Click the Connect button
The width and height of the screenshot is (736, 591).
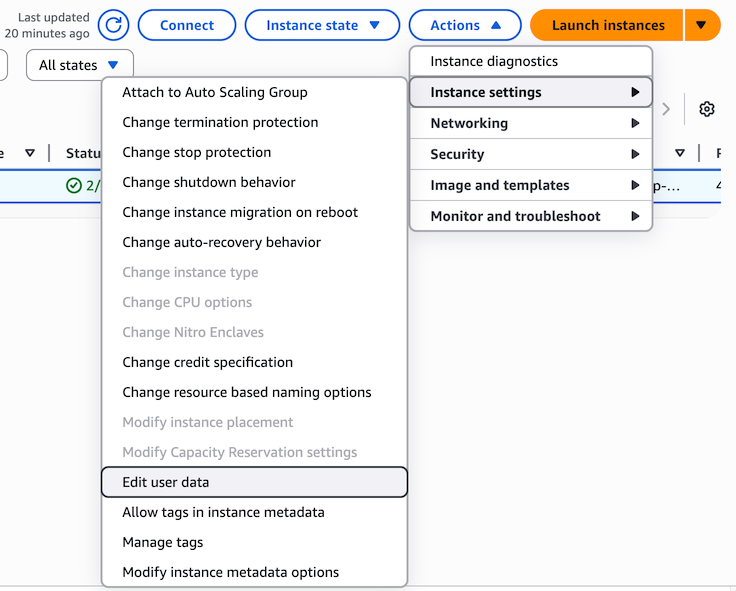[x=186, y=25]
